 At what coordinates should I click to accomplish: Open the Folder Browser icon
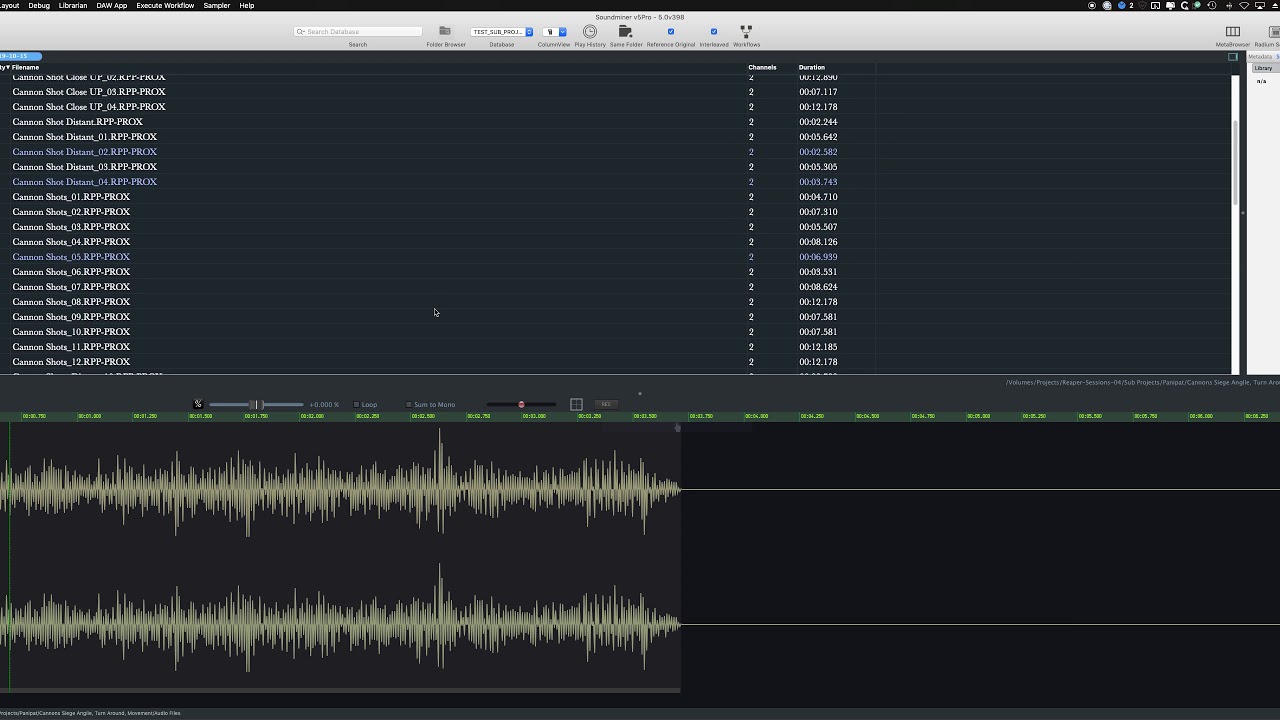445,31
